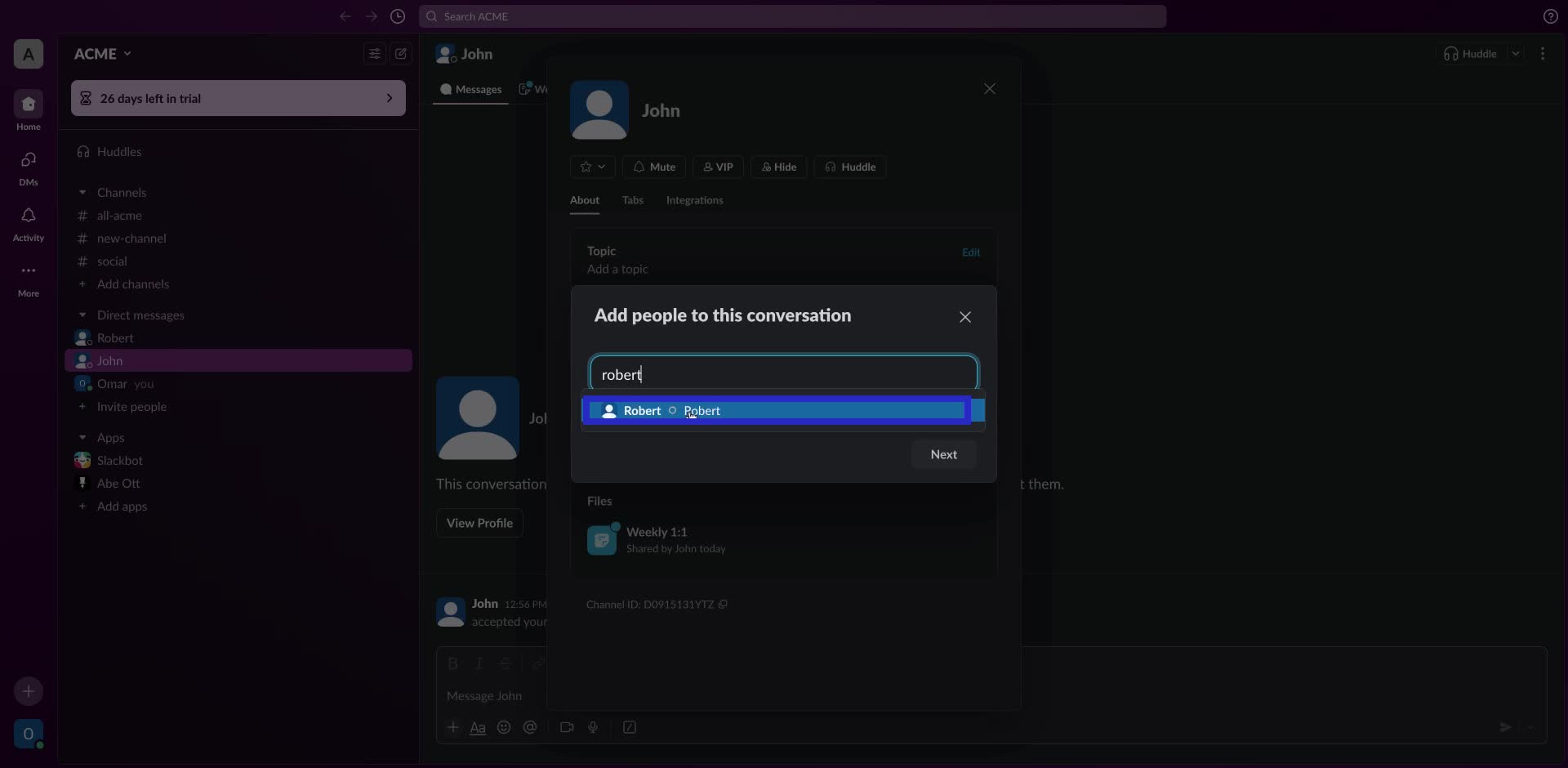
Task: Select the mention (@) icon in message composer
Action: tap(531, 727)
